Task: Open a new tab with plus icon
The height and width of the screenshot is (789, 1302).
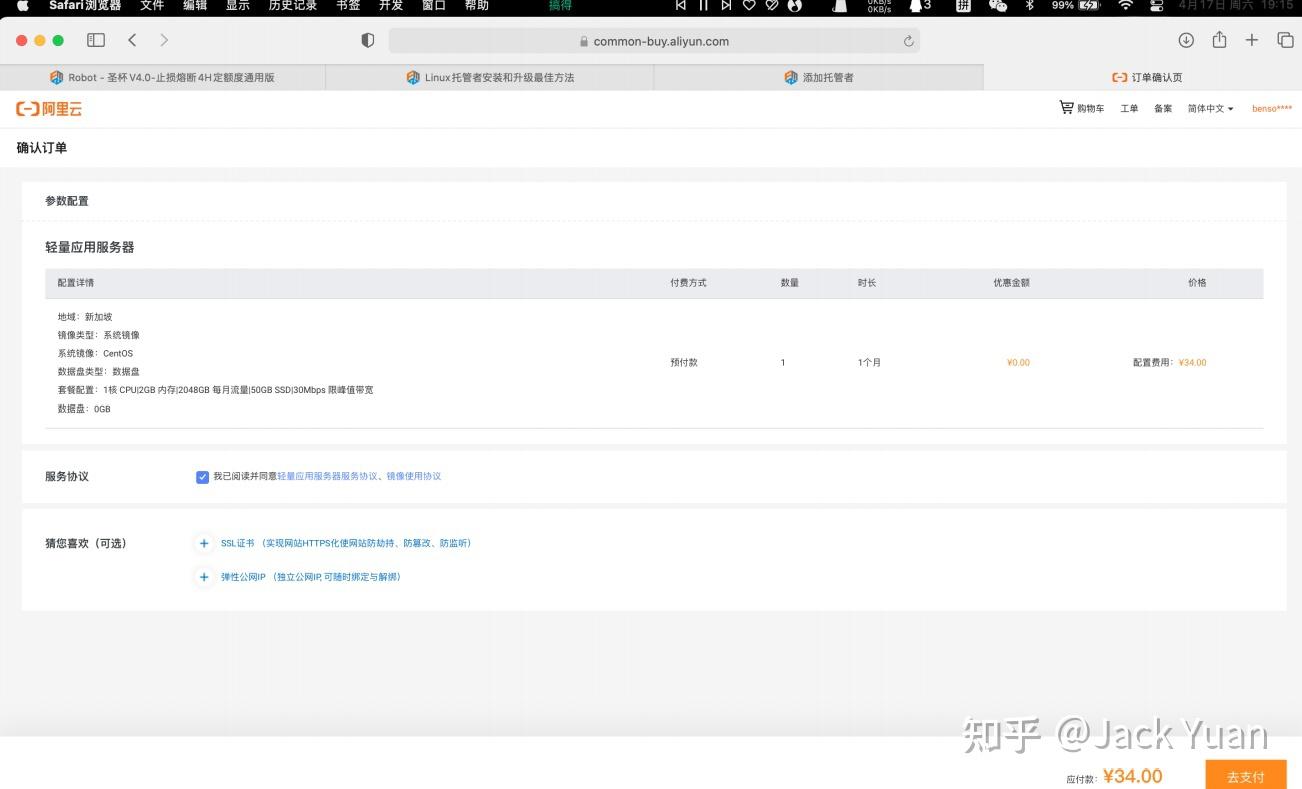Action: click(x=1252, y=40)
